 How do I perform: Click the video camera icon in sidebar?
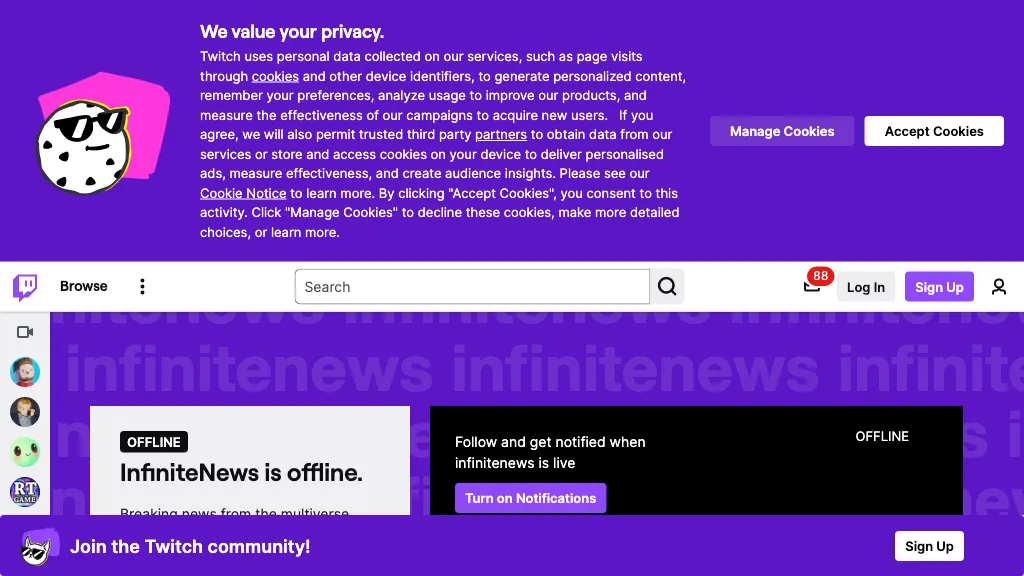(x=25, y=332)
